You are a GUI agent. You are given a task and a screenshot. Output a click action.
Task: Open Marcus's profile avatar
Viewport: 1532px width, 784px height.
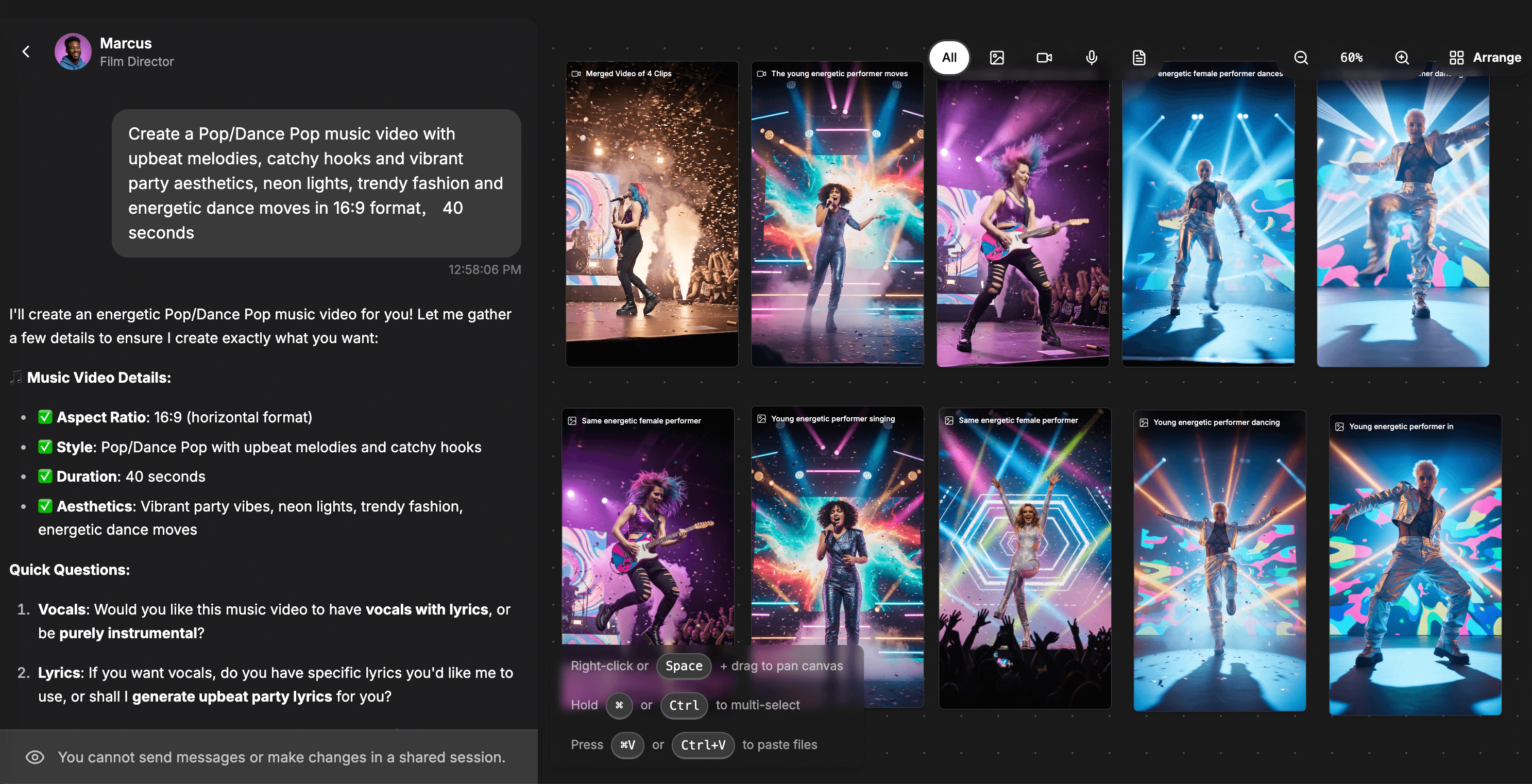click(73, 52)
